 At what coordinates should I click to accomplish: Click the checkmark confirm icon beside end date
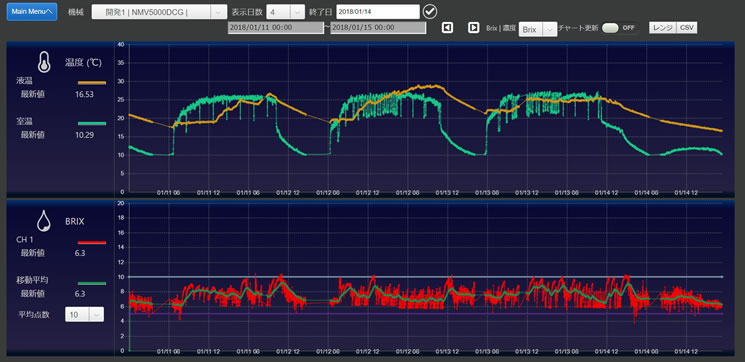point(430,11)
